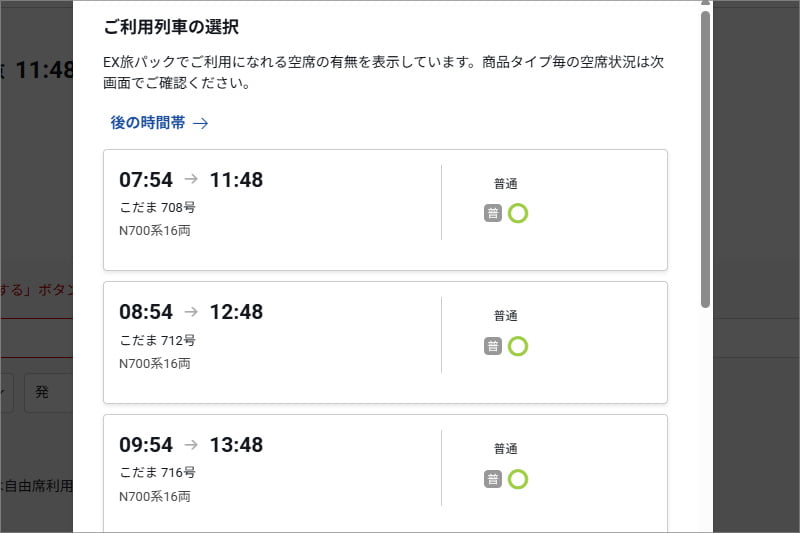This screenshot has height=533, width=800.
Task: Select the 08:54 to 12:48 train card
Action: (385, 342)
